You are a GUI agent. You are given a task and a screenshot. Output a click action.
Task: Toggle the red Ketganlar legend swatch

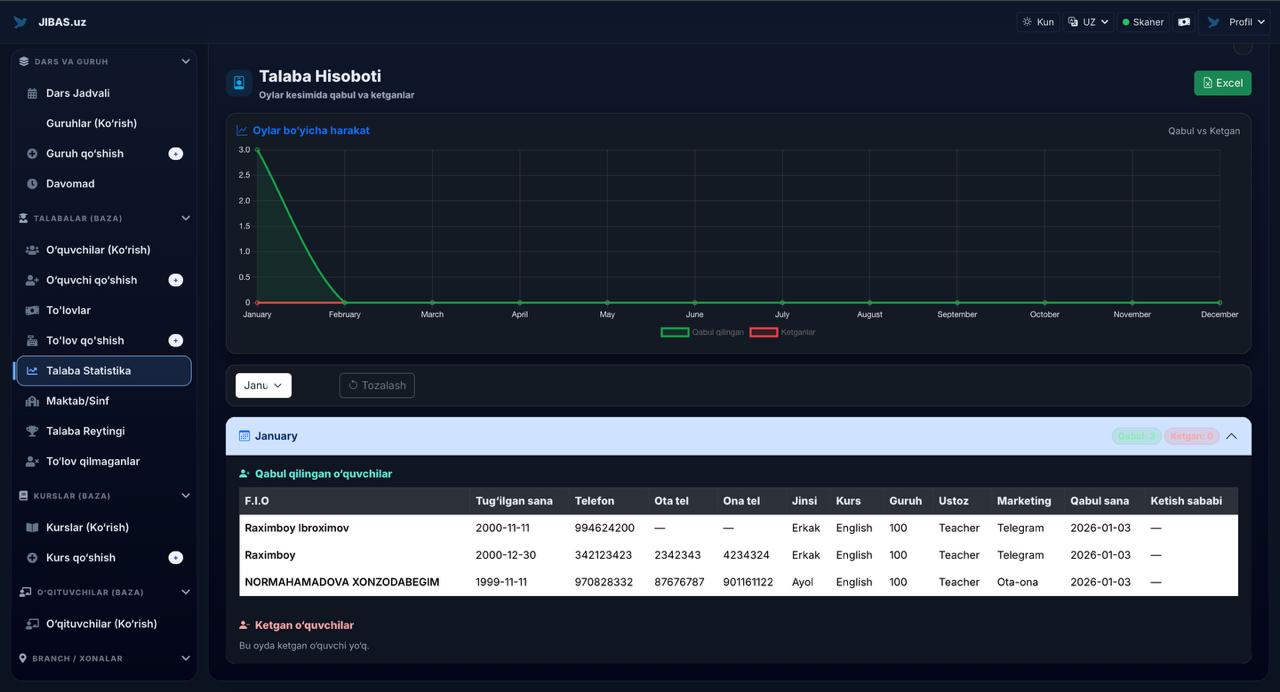(x=764, y=332)
